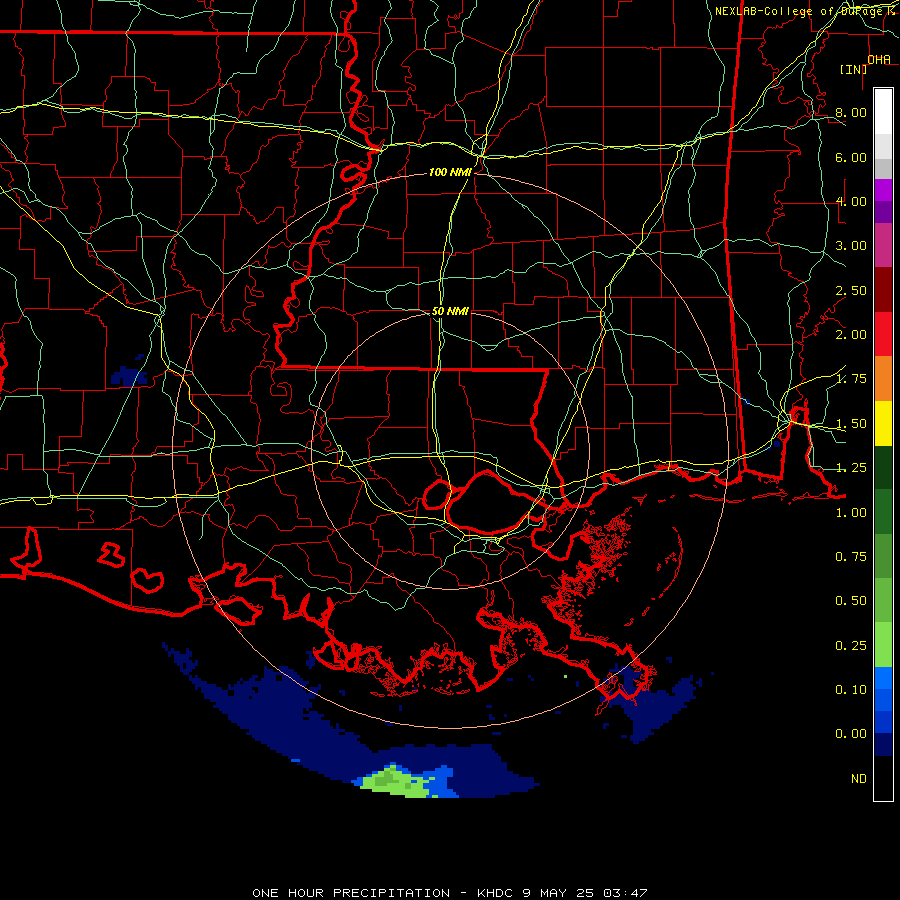This screenshot has height=900, width=900.
Task: Select the bright red legend swatch
Action: 883,334
